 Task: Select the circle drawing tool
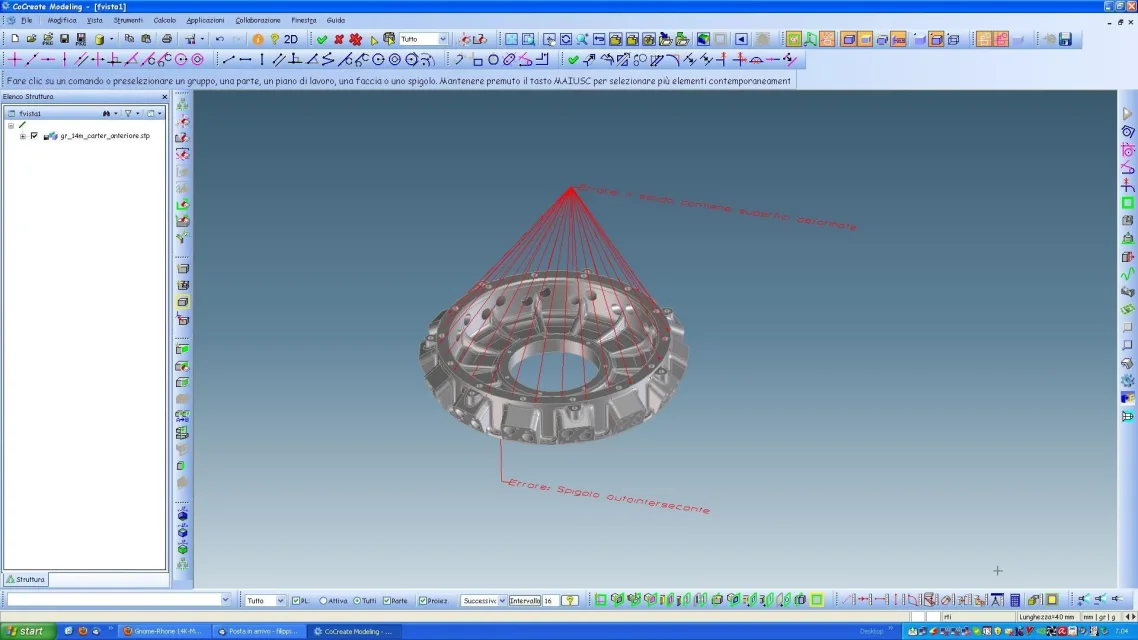coord(494,60)
